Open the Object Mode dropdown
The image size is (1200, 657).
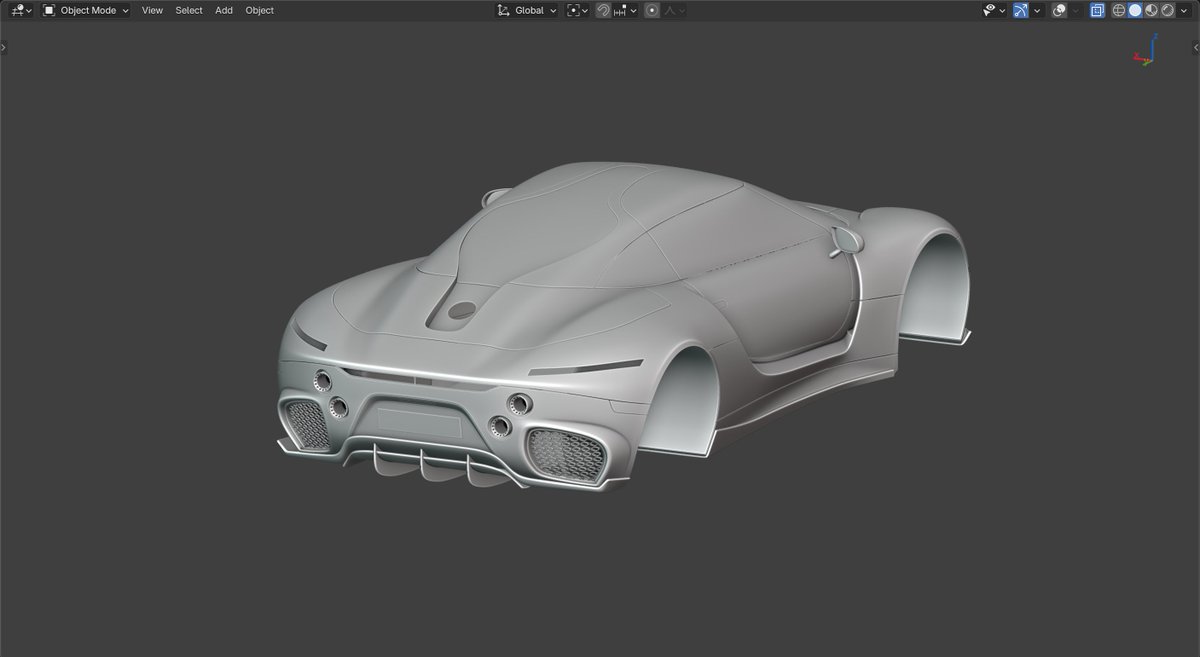pos(85,10)
